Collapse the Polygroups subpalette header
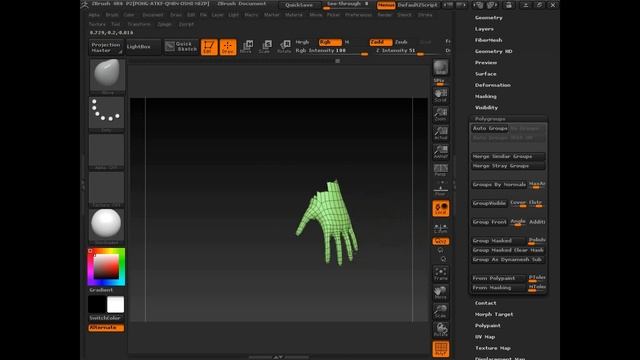 (x=490, y=119)
